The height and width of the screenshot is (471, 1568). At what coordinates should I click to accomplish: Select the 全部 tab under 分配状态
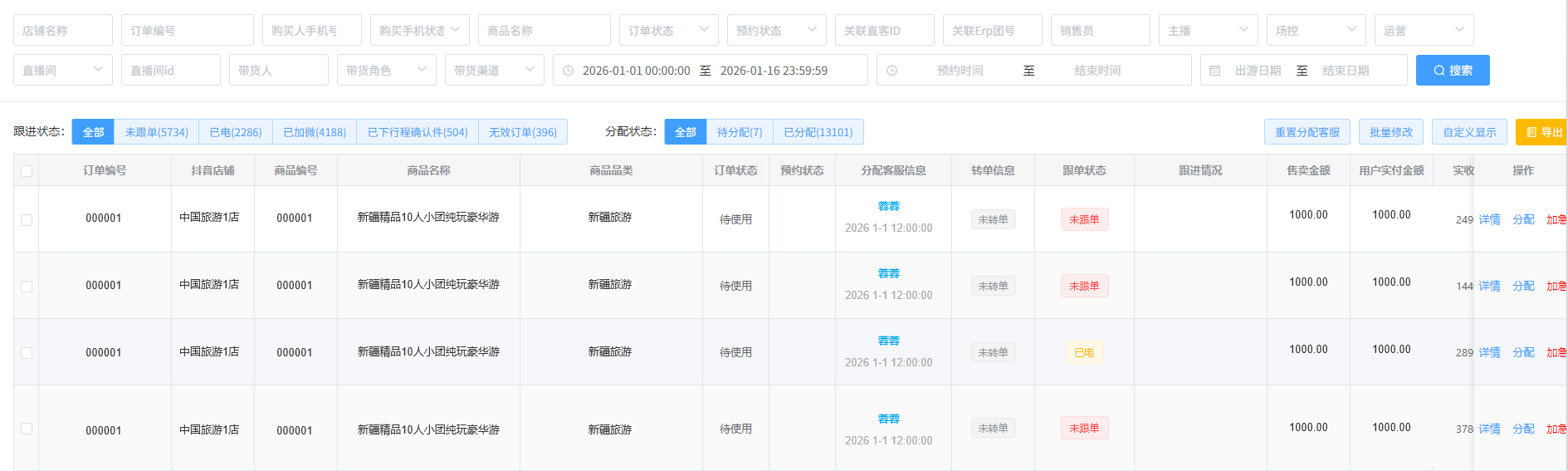pyautogui.click(x=686, y=132)
